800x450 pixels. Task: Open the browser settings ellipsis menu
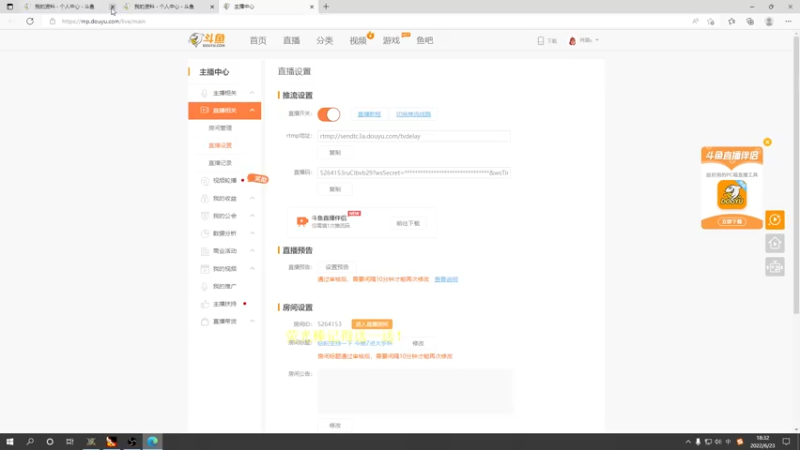click(x=788, y=21)
